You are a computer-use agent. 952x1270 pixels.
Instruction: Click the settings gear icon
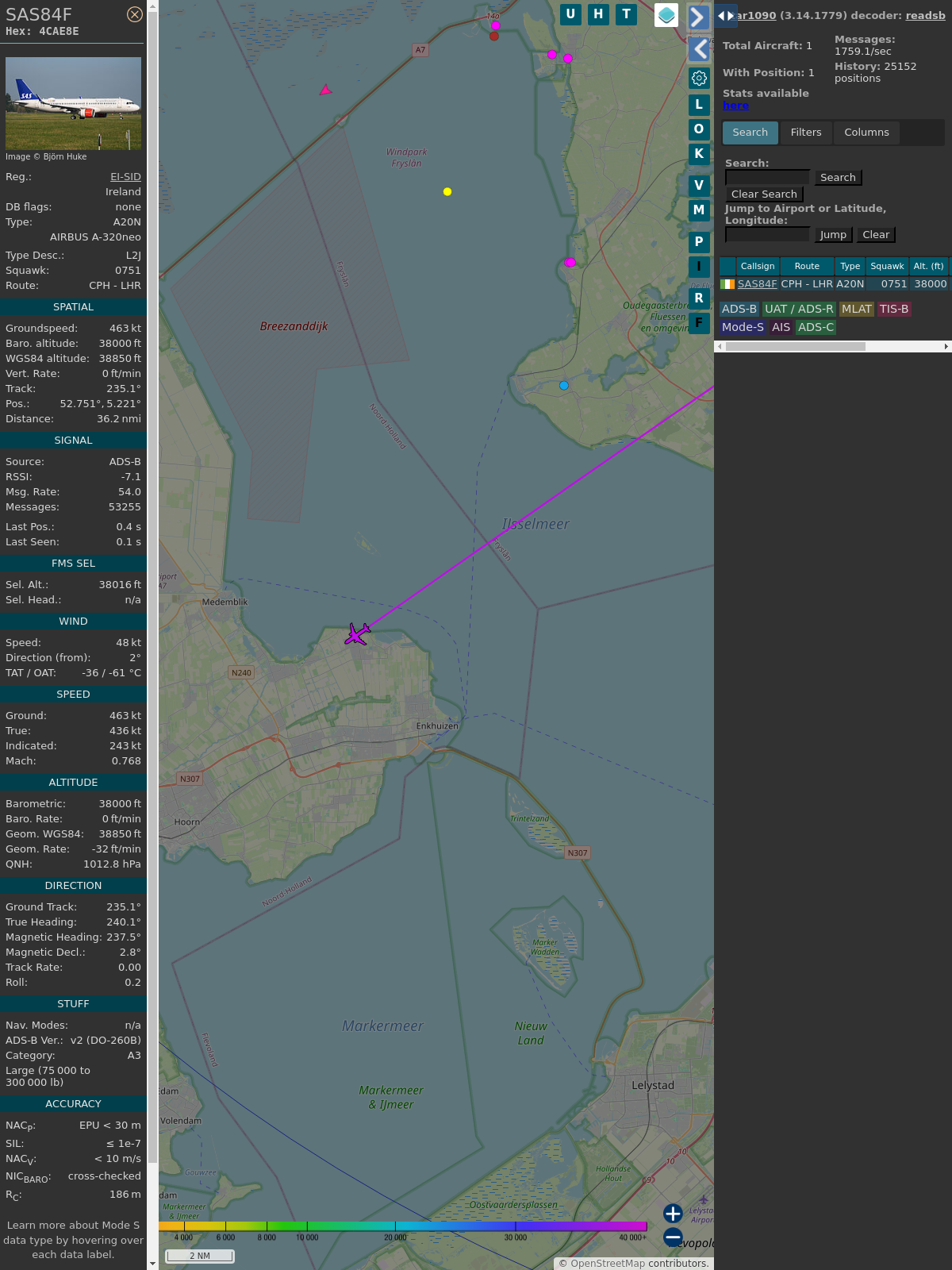(x=699, y=78)
